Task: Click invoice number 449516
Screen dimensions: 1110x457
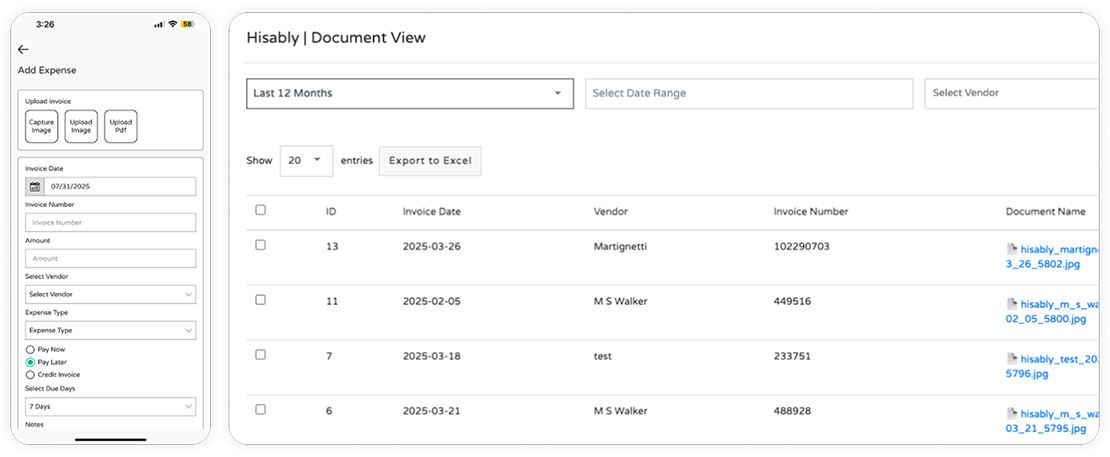Action: coord(792,301)
